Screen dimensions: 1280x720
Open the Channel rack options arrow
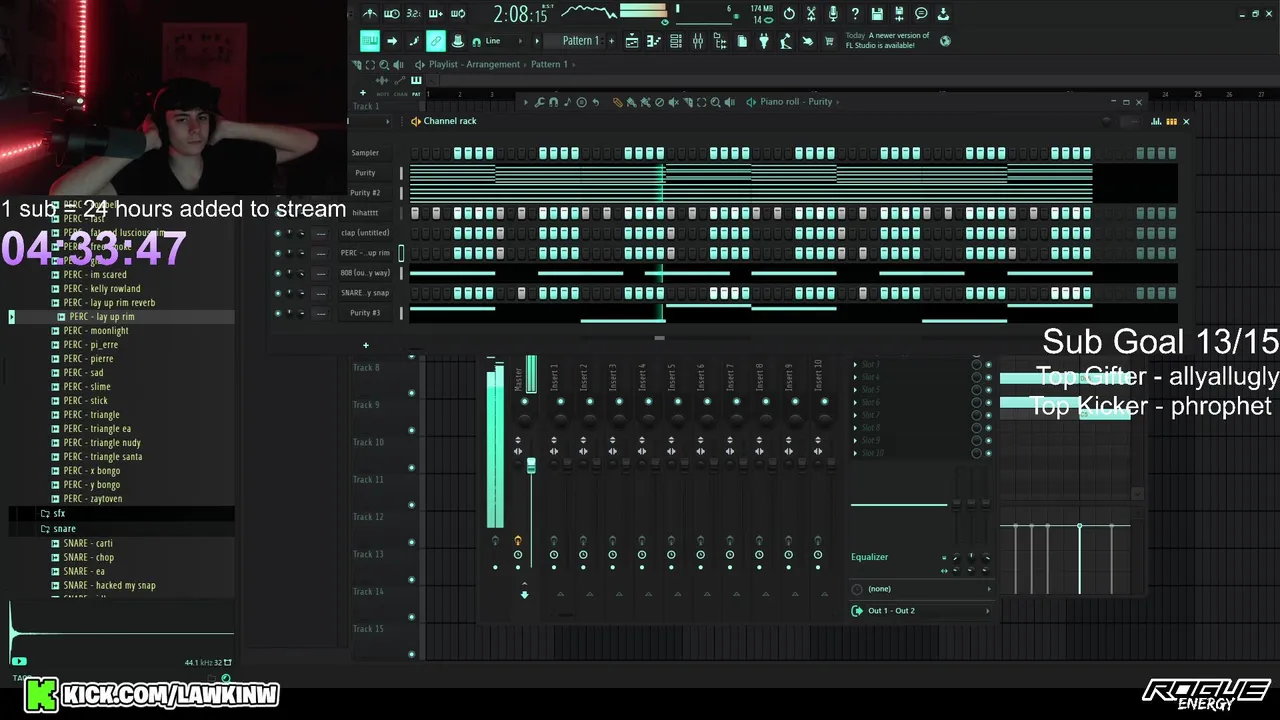click(415, 122)
